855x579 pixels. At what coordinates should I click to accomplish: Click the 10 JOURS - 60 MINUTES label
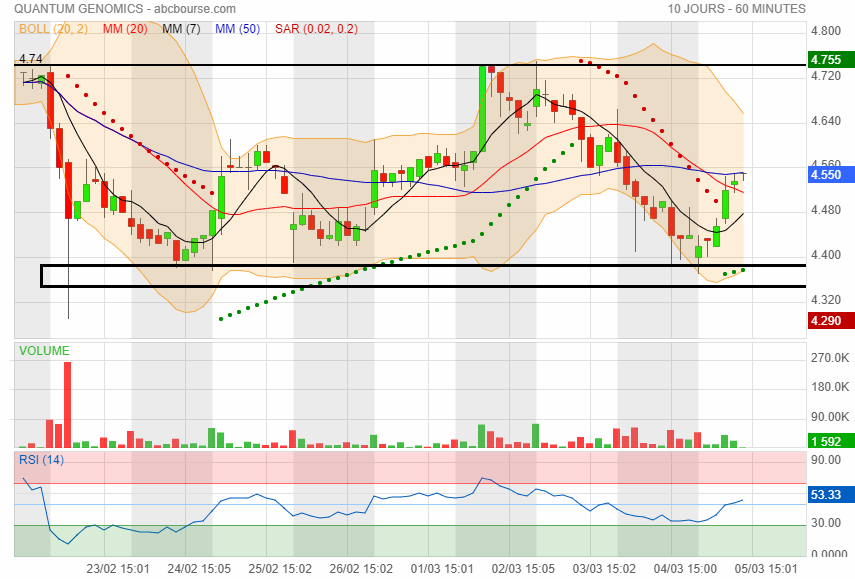click(736, 9)
